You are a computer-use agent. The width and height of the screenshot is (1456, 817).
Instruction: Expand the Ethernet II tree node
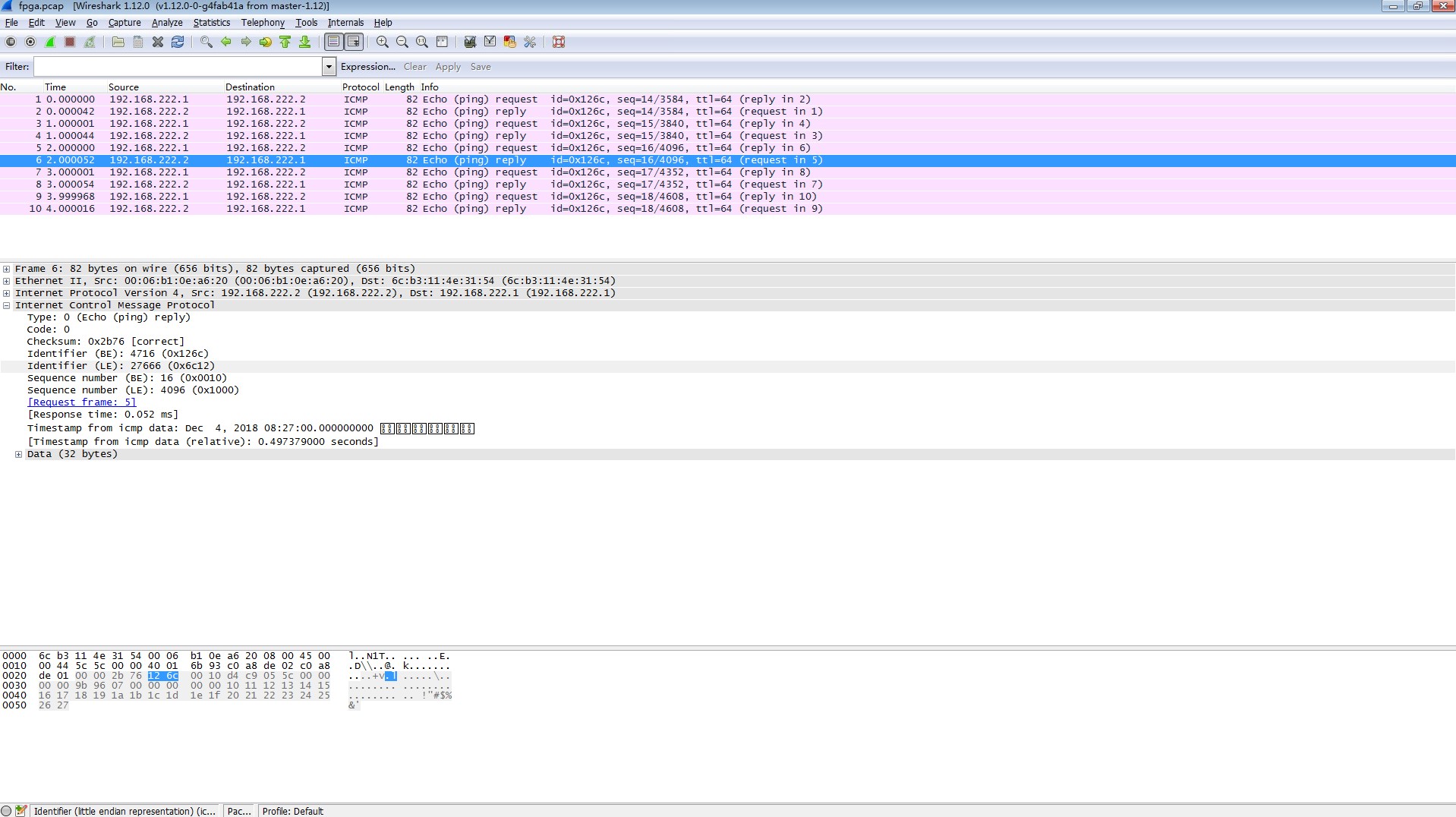point(7,281)
